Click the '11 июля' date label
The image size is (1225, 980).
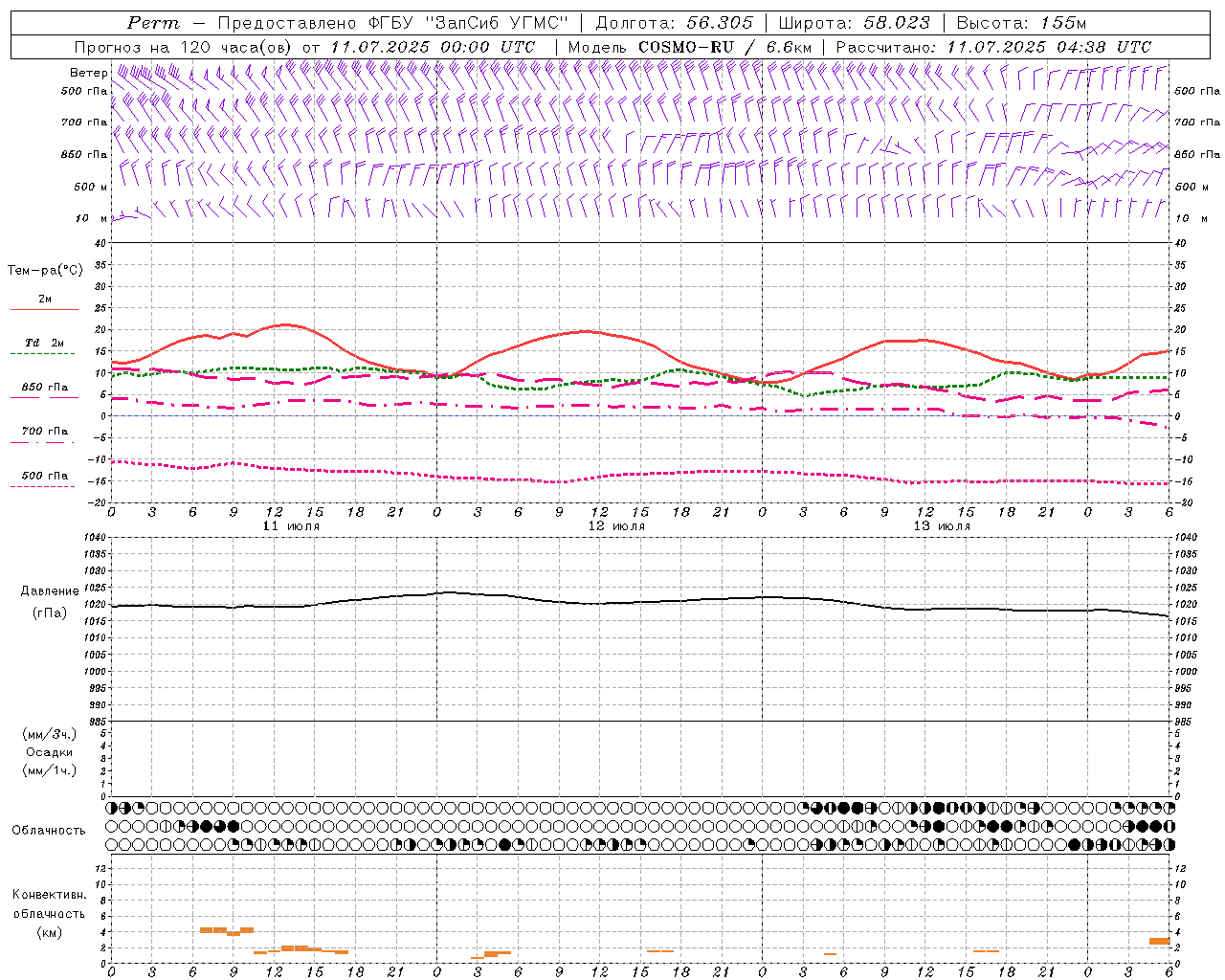tap(291, 526)
